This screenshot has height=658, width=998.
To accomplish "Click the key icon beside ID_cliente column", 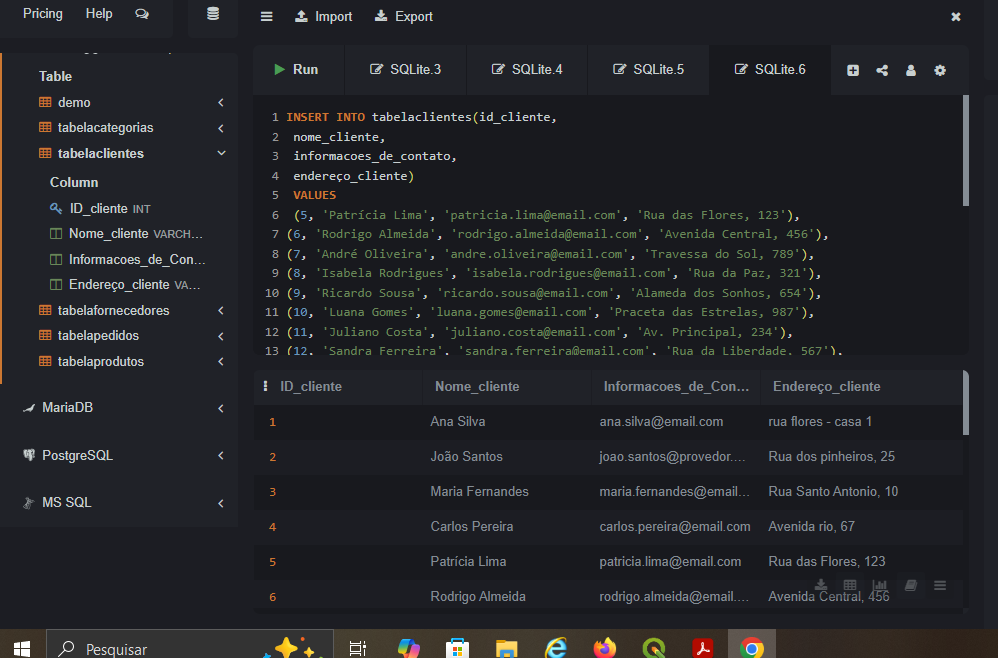I will [x=56, y=208].
